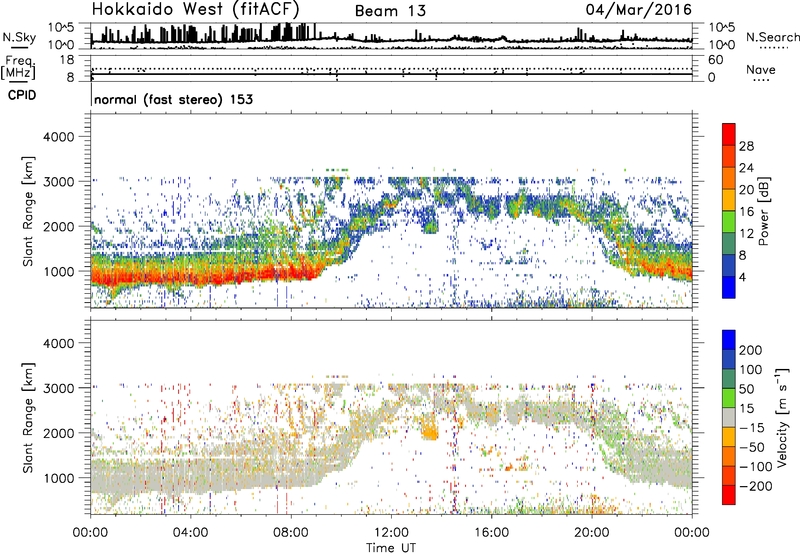The height and width of the screenshot is (554, 800).
Task: Pick the grey segment of Velocity colorbar
Action: (729, 418)
